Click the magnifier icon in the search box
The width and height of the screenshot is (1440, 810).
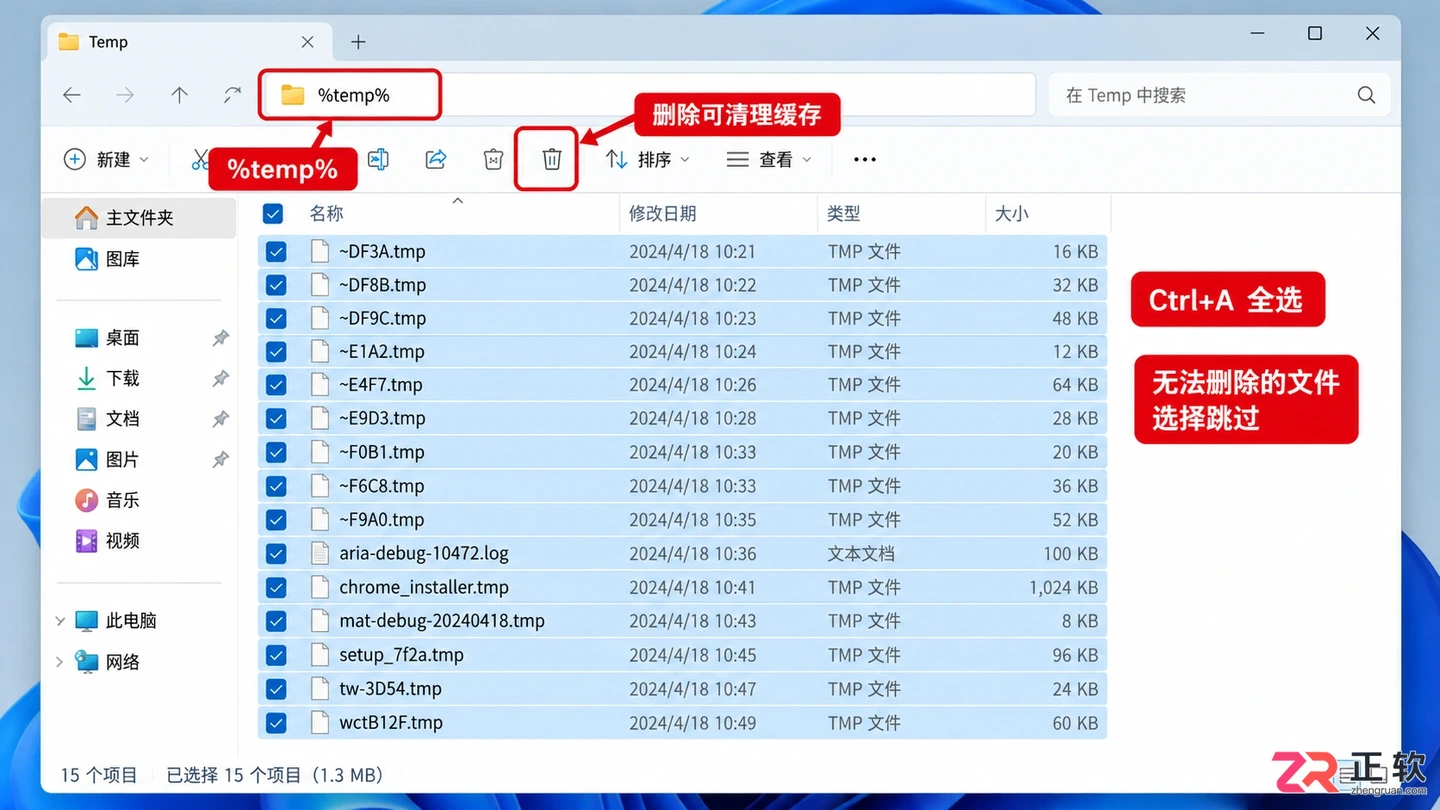[1366, 95]
